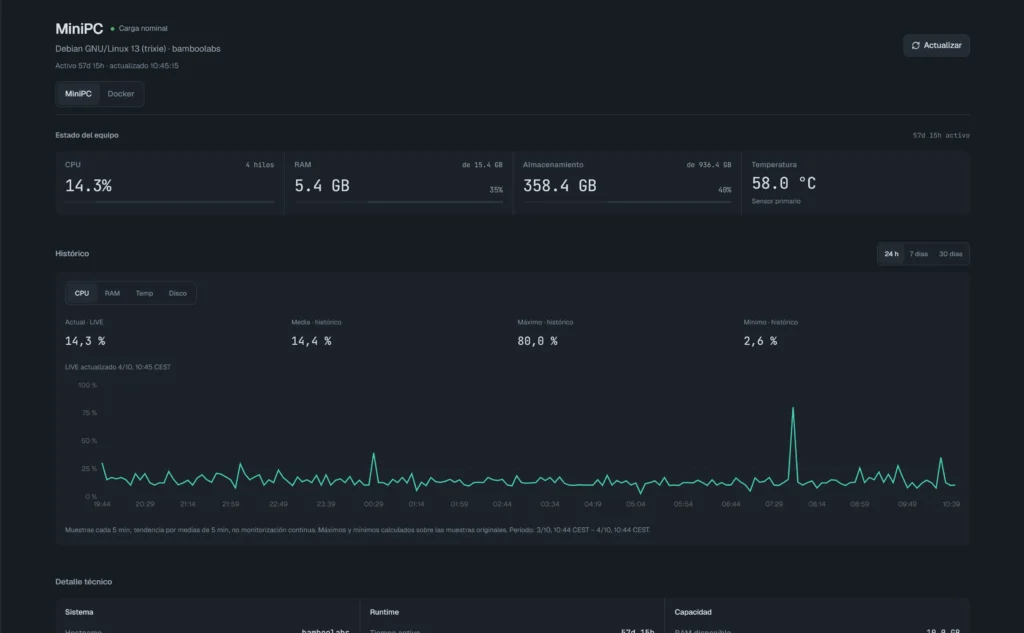Show the RAM history chart
This screenshot has height=633, width=1024.
112,293
